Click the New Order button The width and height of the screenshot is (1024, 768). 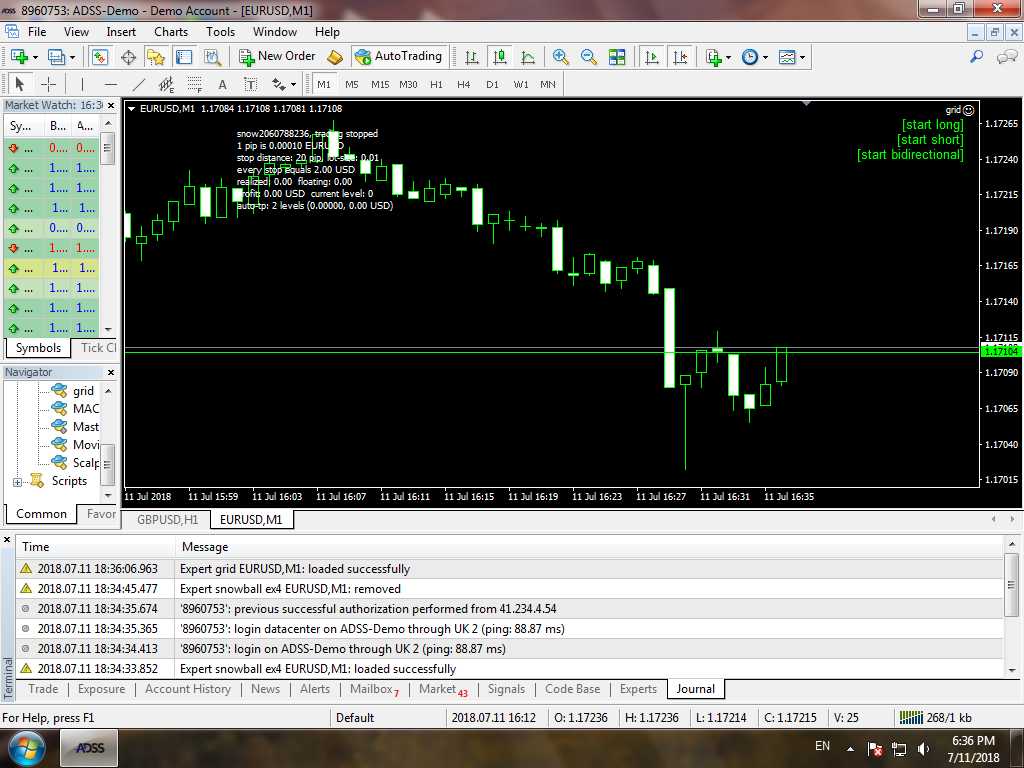(277, 57)
